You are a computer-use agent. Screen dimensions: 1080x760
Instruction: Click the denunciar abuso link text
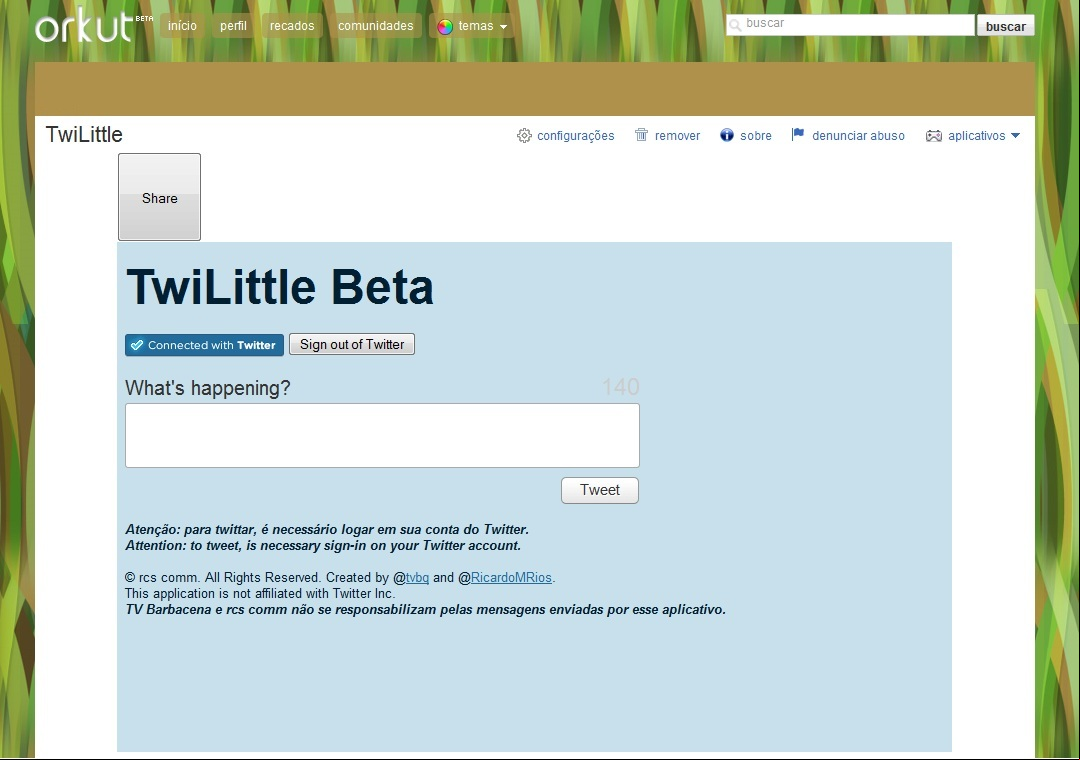tap(858, 136)
